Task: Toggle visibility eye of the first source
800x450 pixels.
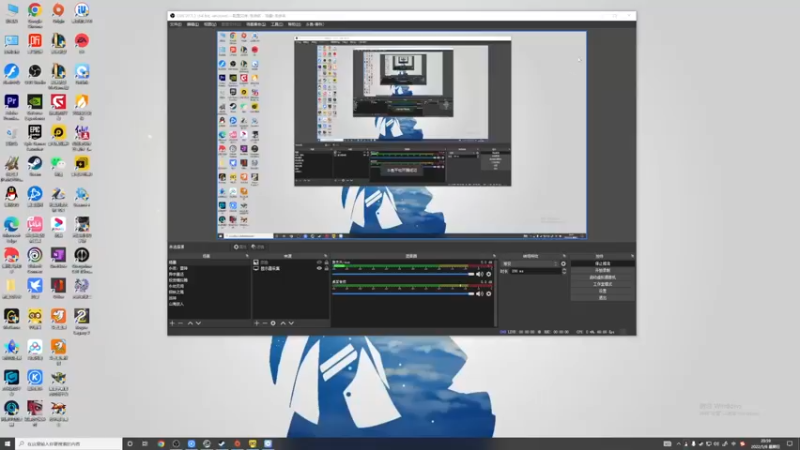Action: (x=319, y=262)
